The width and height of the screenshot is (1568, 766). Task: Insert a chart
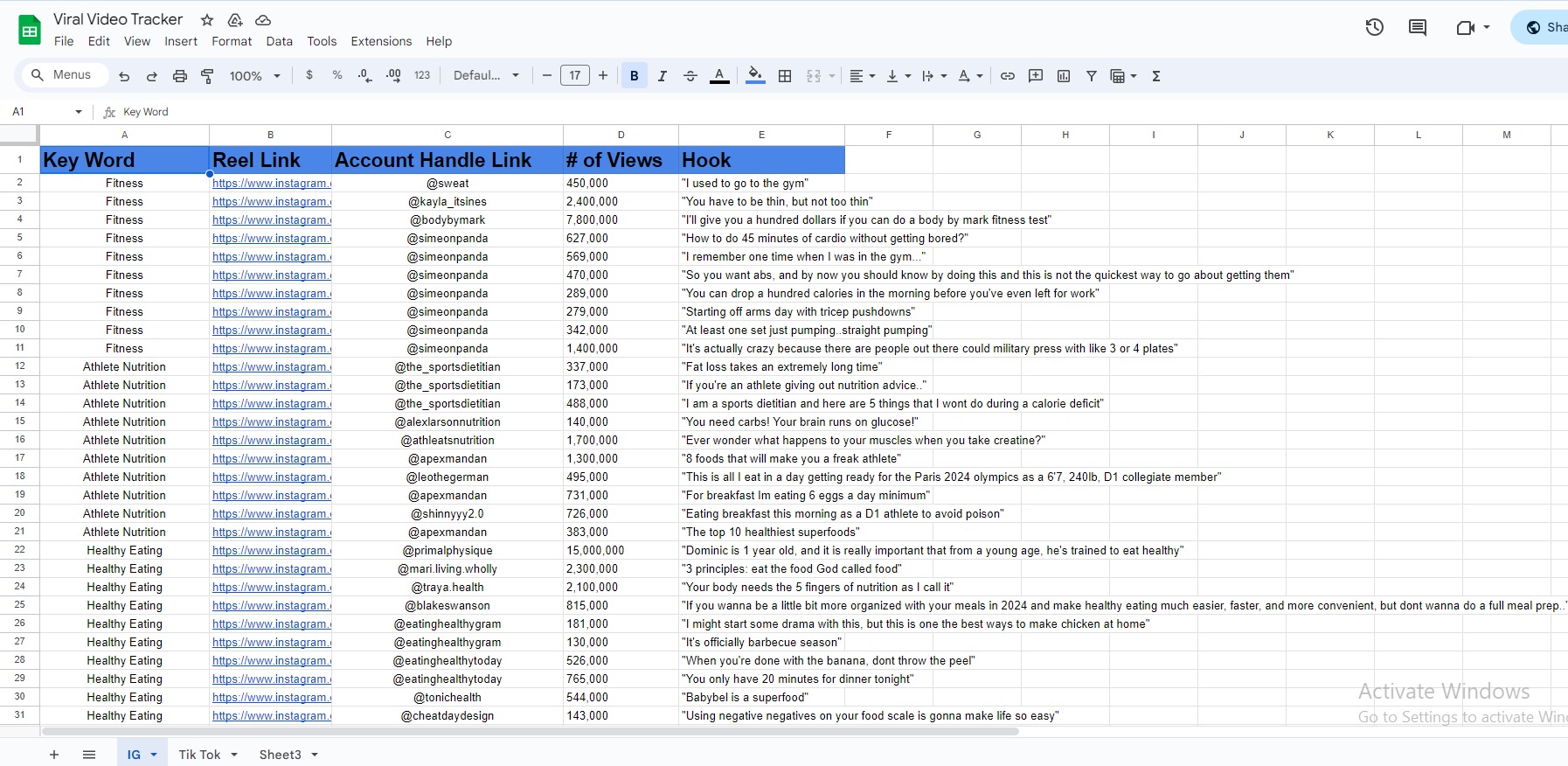[x=1064, y=76]
